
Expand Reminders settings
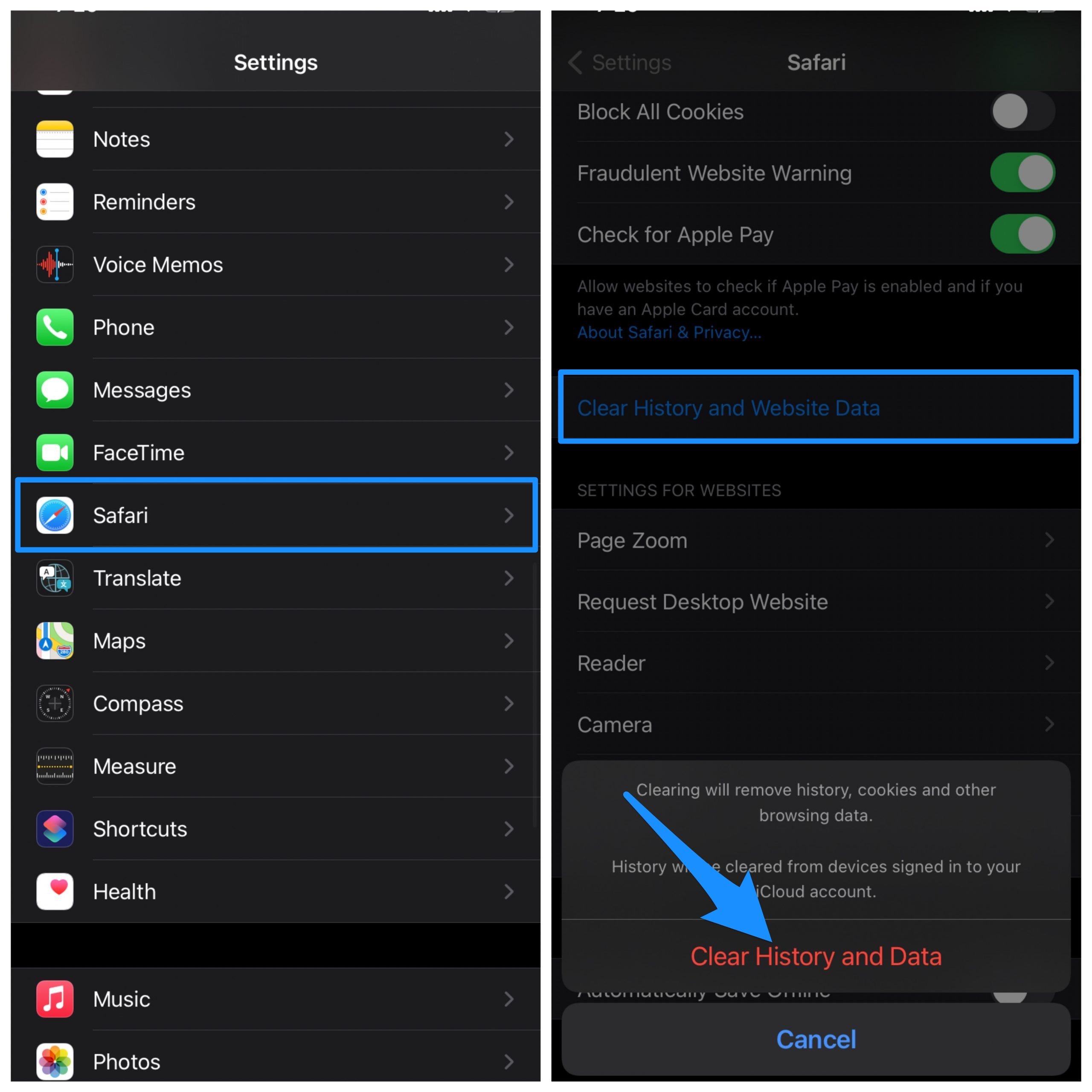click(x=272, y=200)
